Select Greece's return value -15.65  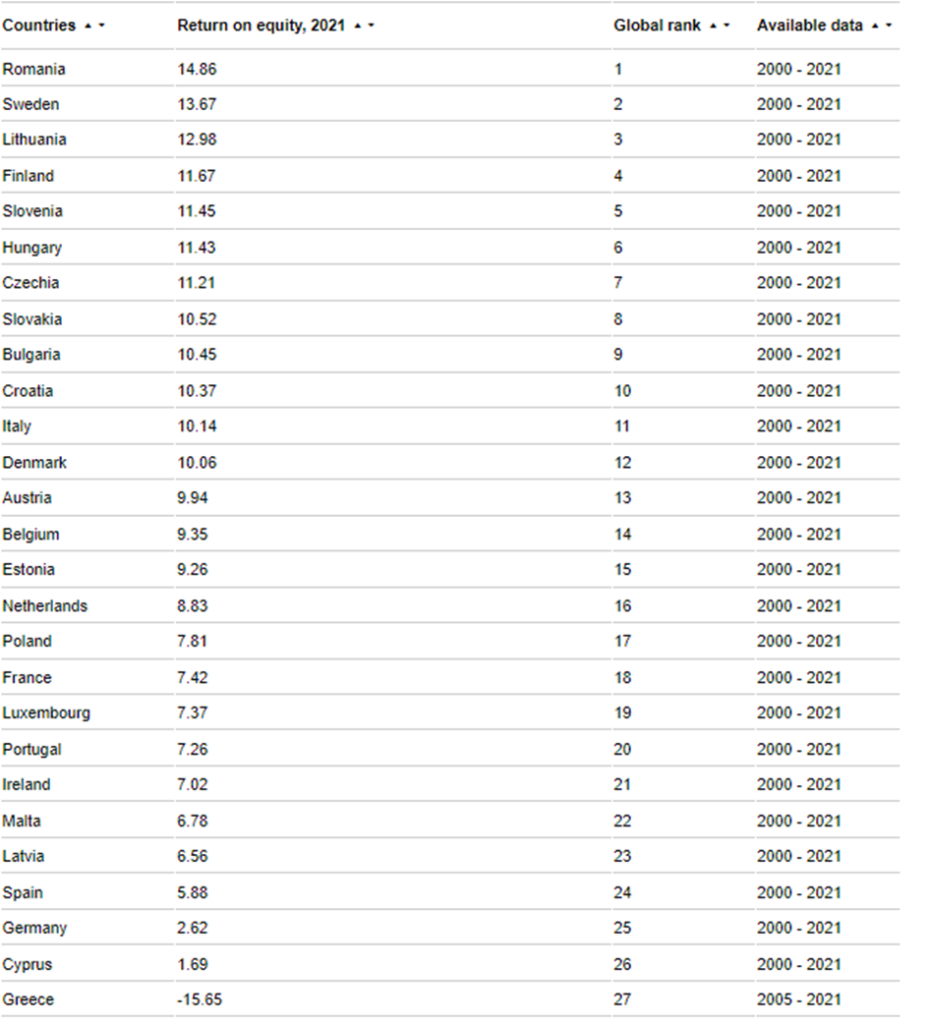click(x=200, y=999)
